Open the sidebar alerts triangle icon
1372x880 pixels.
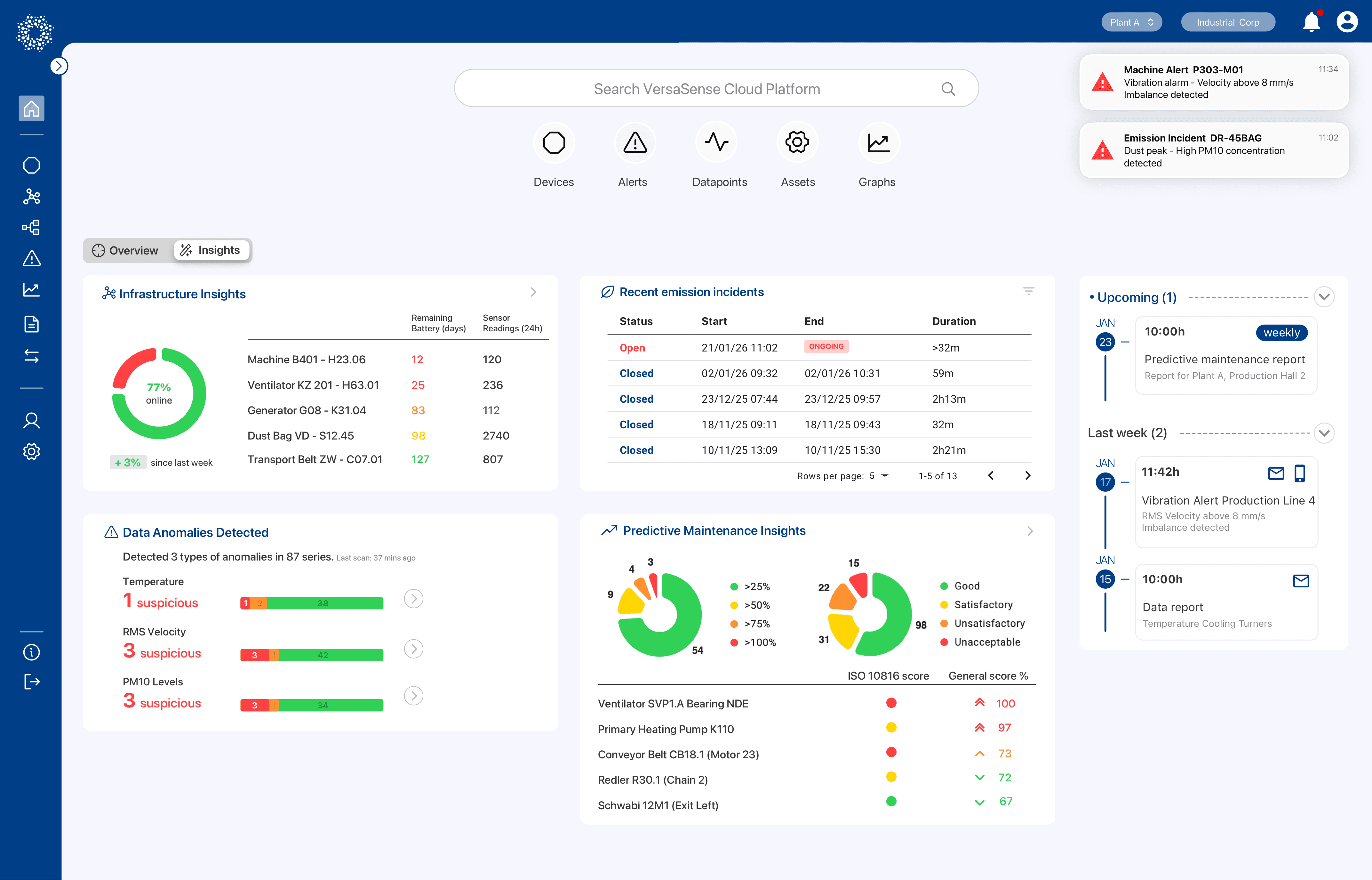(31, 259)
